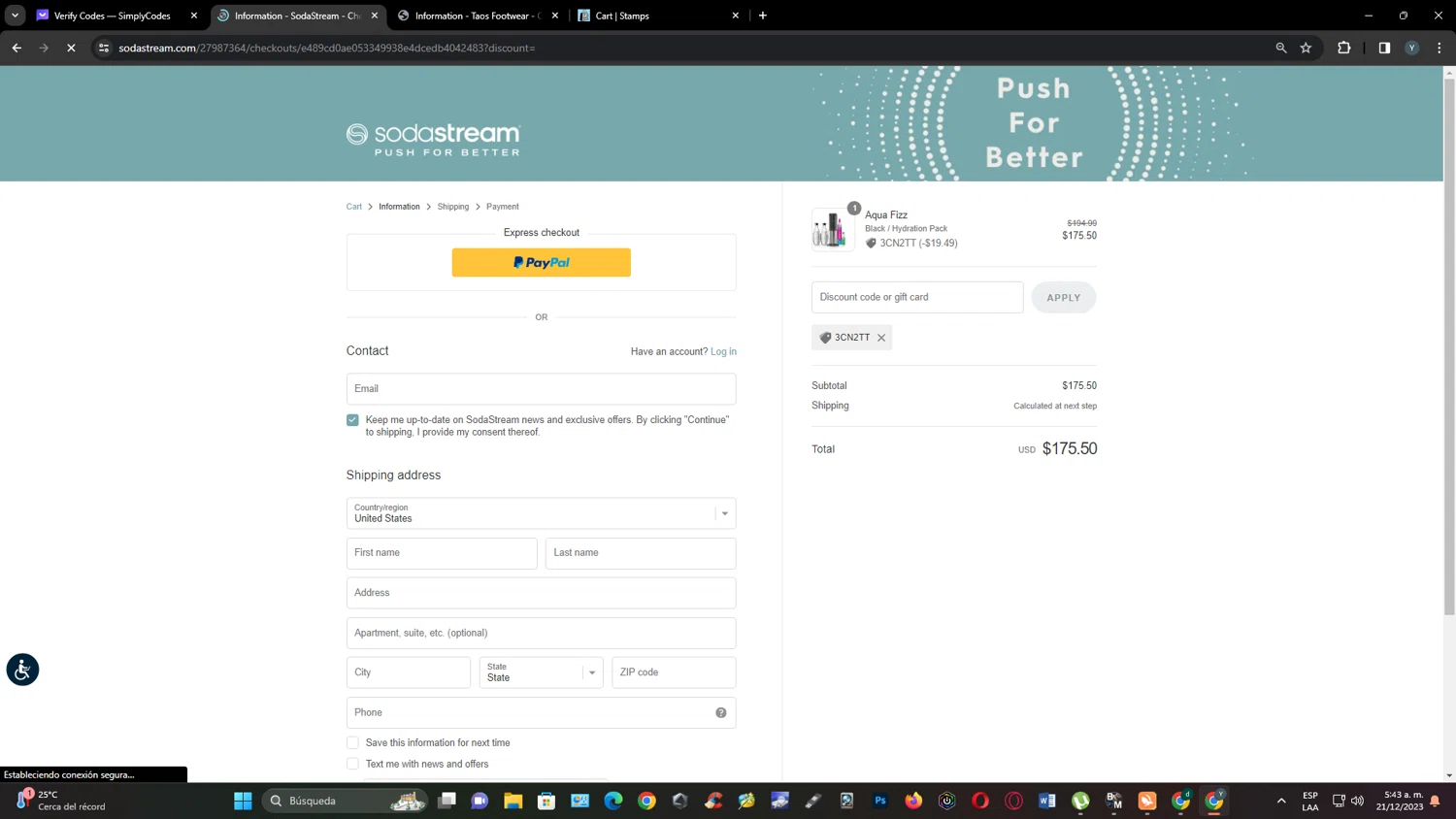The width and height of the screenshot is (1456, 819).
Task: Remove the 3CN2TT discount code tag
Action: (x=881, y=338)
